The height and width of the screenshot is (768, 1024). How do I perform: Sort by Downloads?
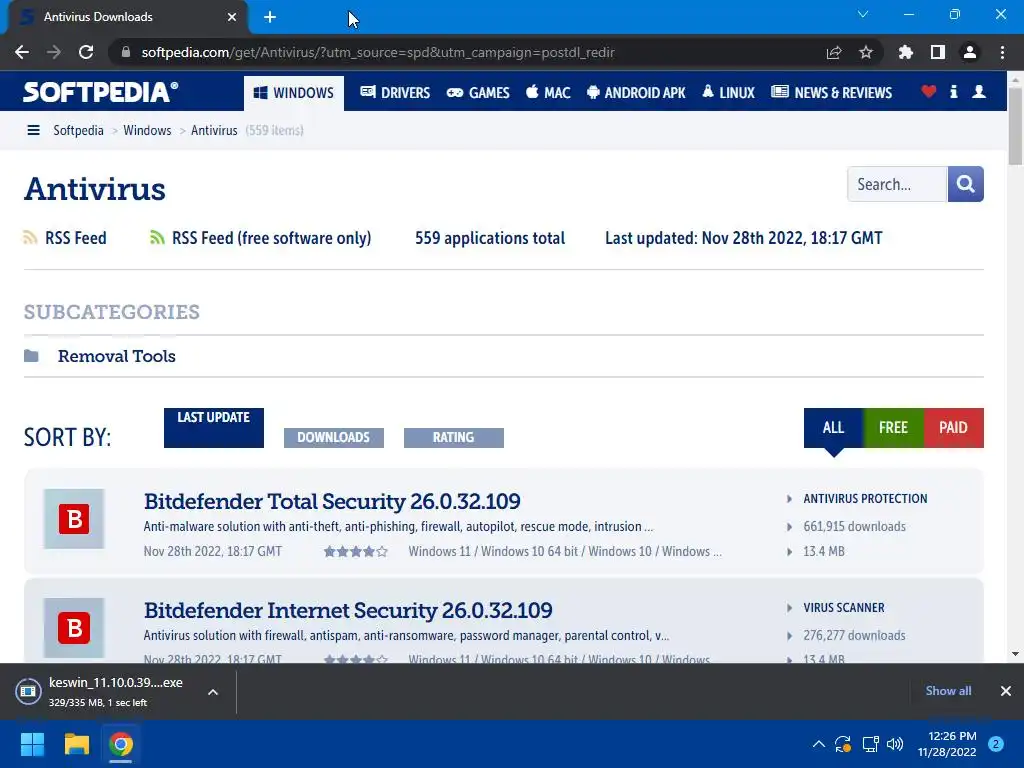pyautogui.click(x=334, y=438)
